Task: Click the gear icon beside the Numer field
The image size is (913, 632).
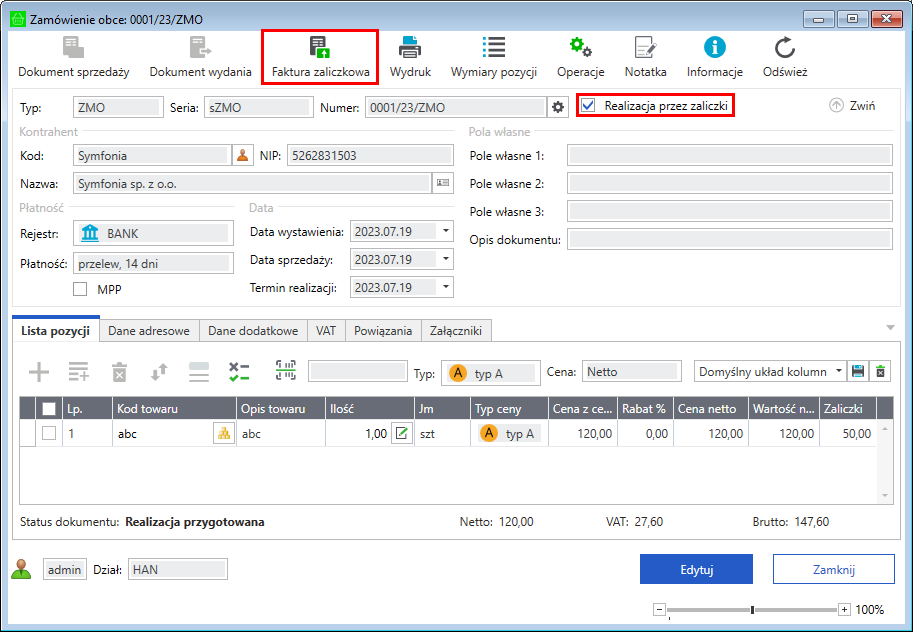Action: [559, 107]
